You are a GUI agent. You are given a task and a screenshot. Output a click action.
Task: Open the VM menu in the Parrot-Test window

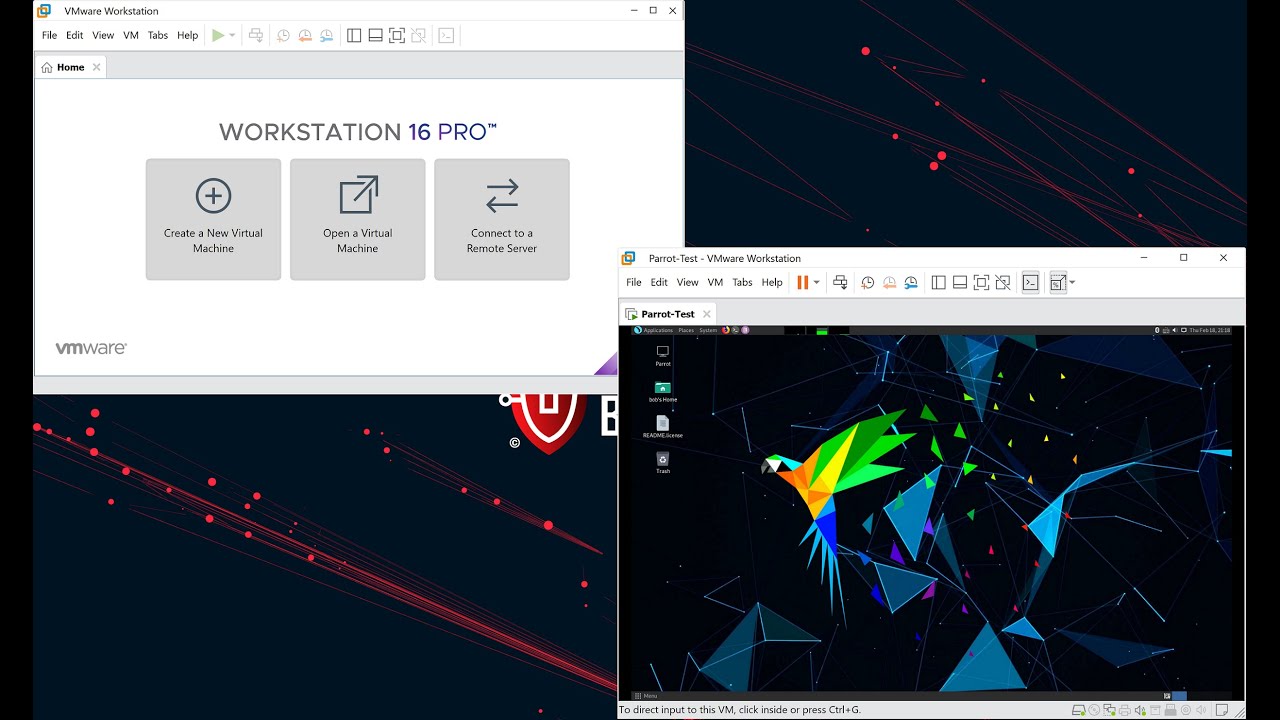(715, 283)
